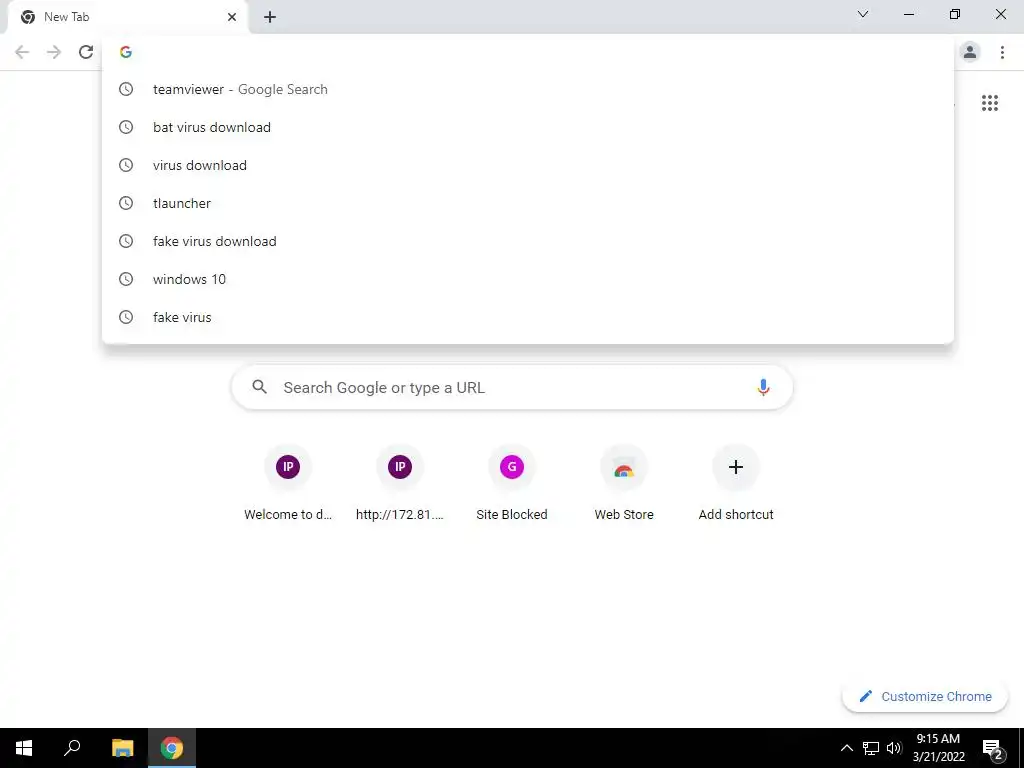Open File Explorer from the taskbar
Viewport: 1024px width, 768px height.
122,748
